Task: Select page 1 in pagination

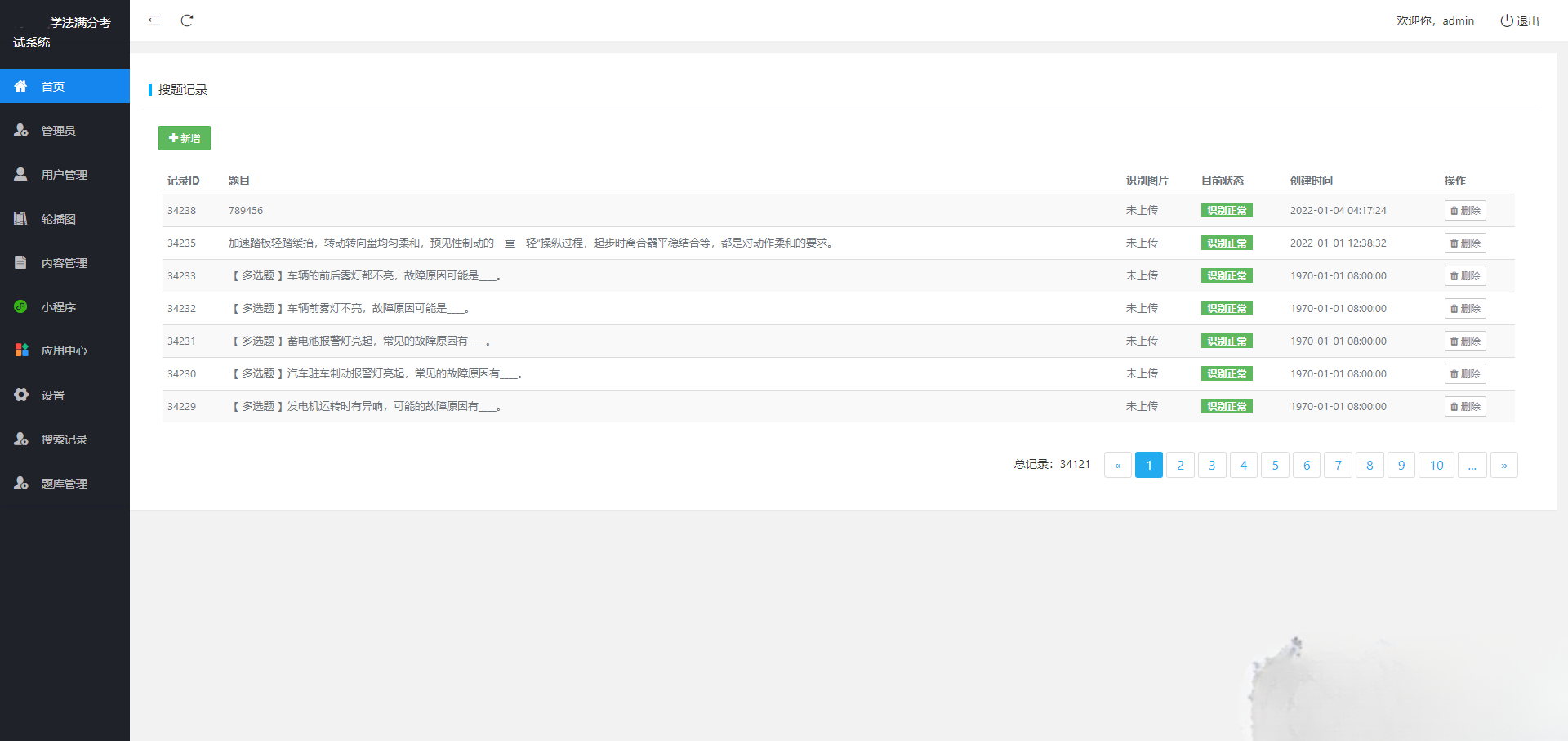Action: click(1149, 465)
